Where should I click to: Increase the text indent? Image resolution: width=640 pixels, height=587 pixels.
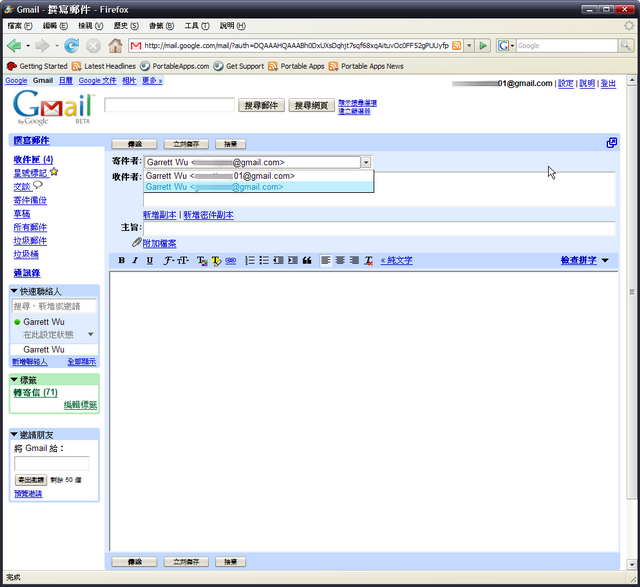[x=293, y=260]
